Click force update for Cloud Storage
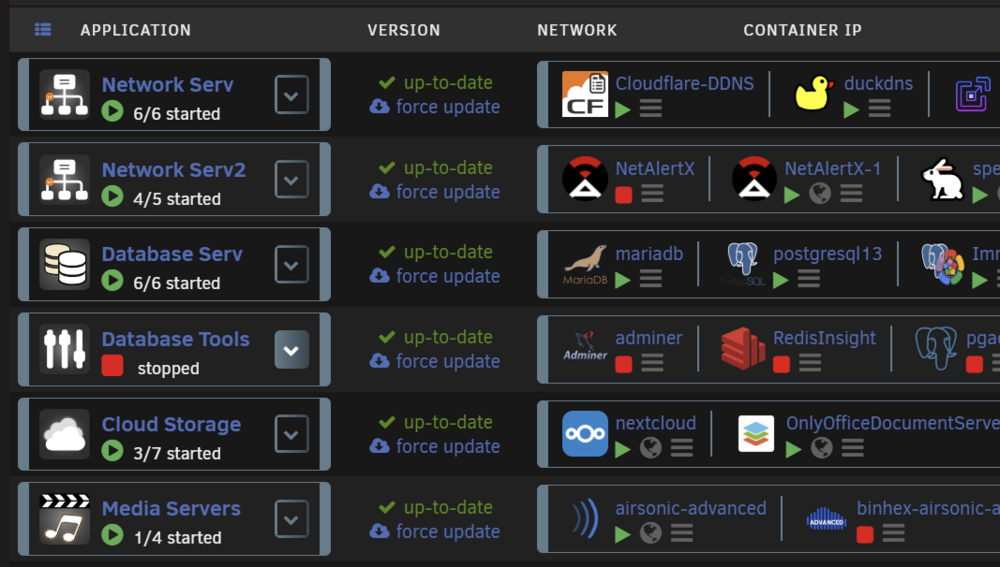The width and height of the screenshot is (1000, 567). coord(435,446)
